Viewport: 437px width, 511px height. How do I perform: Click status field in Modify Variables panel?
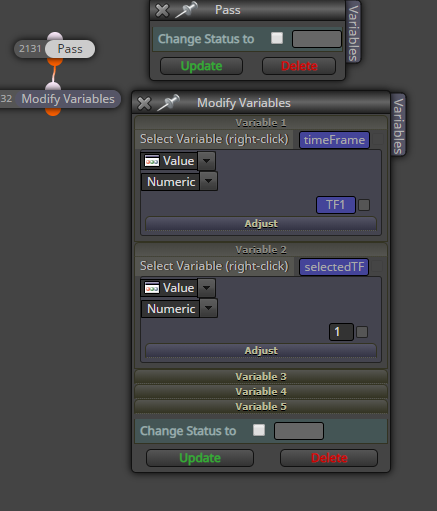pyautogui.click(x=299, y=431)
